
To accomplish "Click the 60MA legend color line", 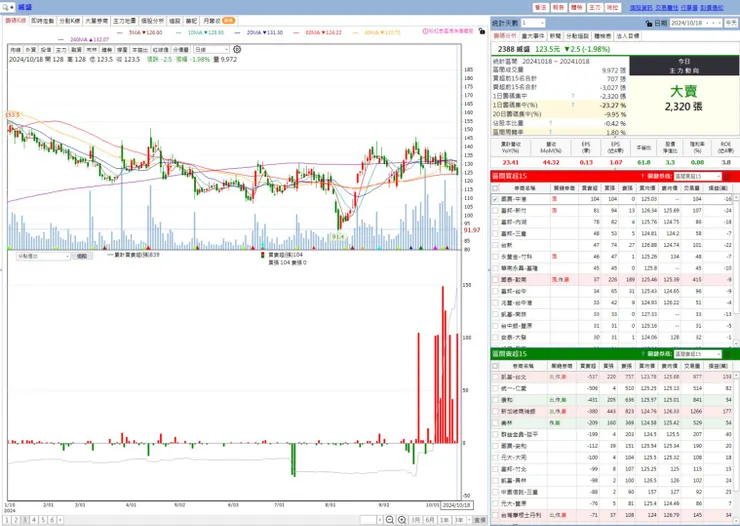I will tap(296, 33).
